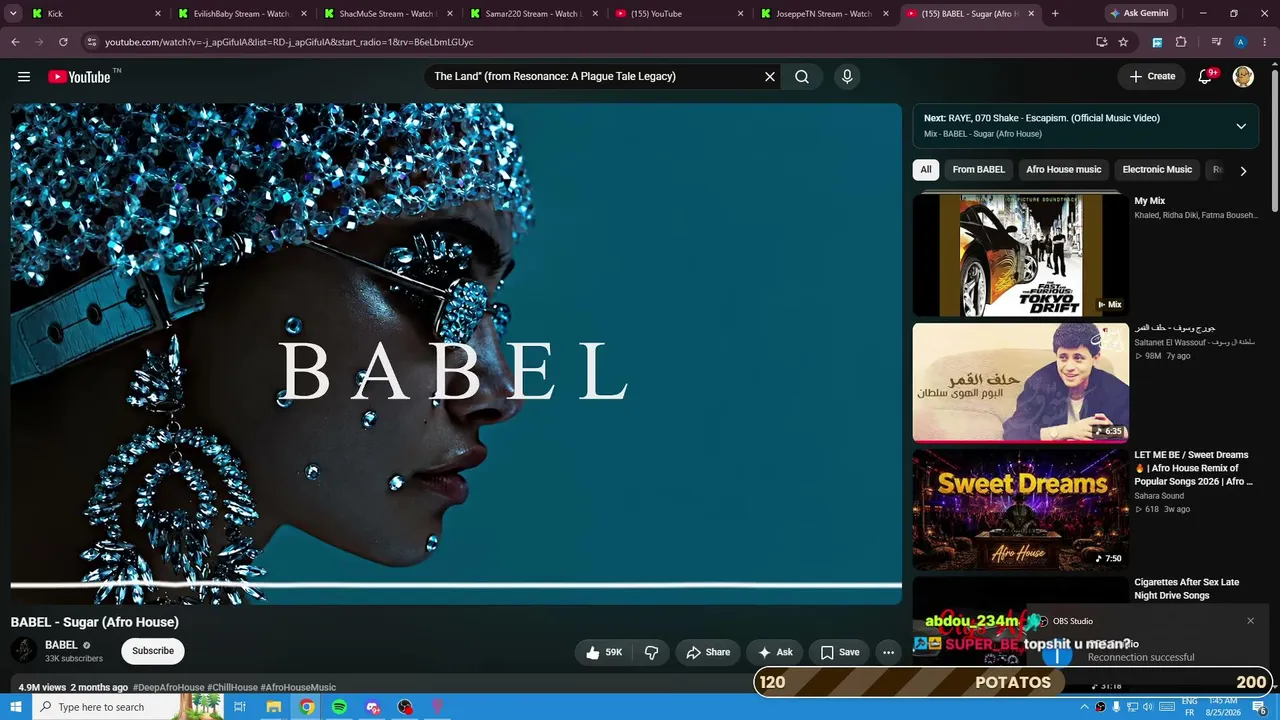
Task: Run search with the magnifier button
Action: coord(802,77)
